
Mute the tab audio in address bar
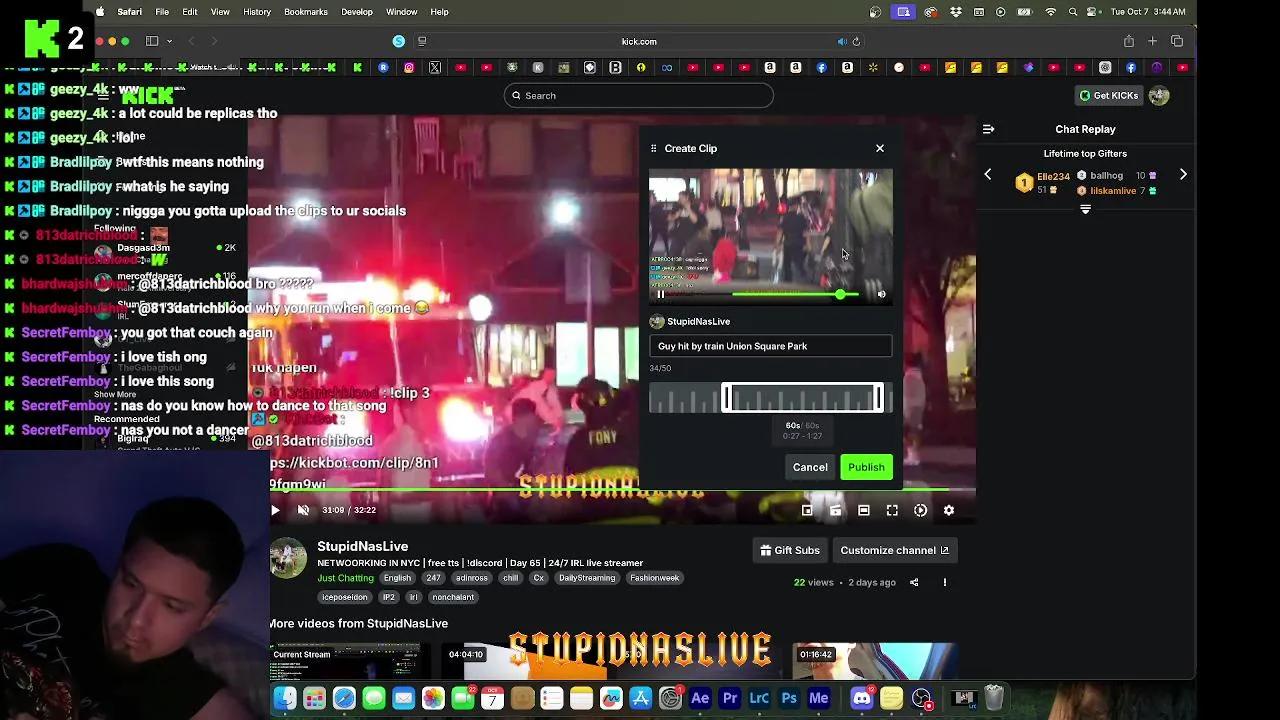(x=842, y=42)
